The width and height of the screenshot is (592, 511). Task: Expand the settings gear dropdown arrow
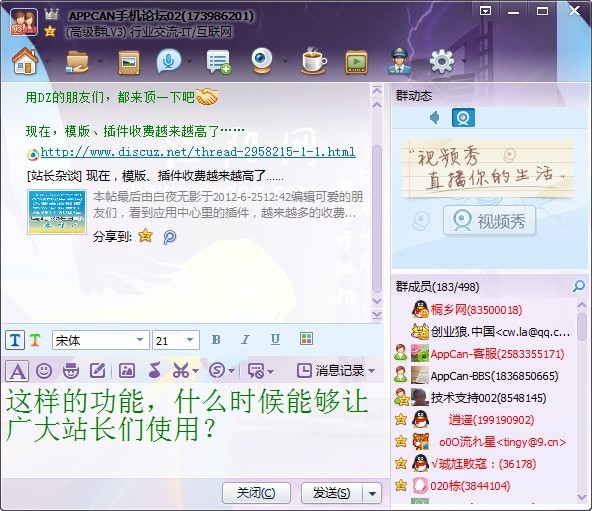click(x=464, y=61)
